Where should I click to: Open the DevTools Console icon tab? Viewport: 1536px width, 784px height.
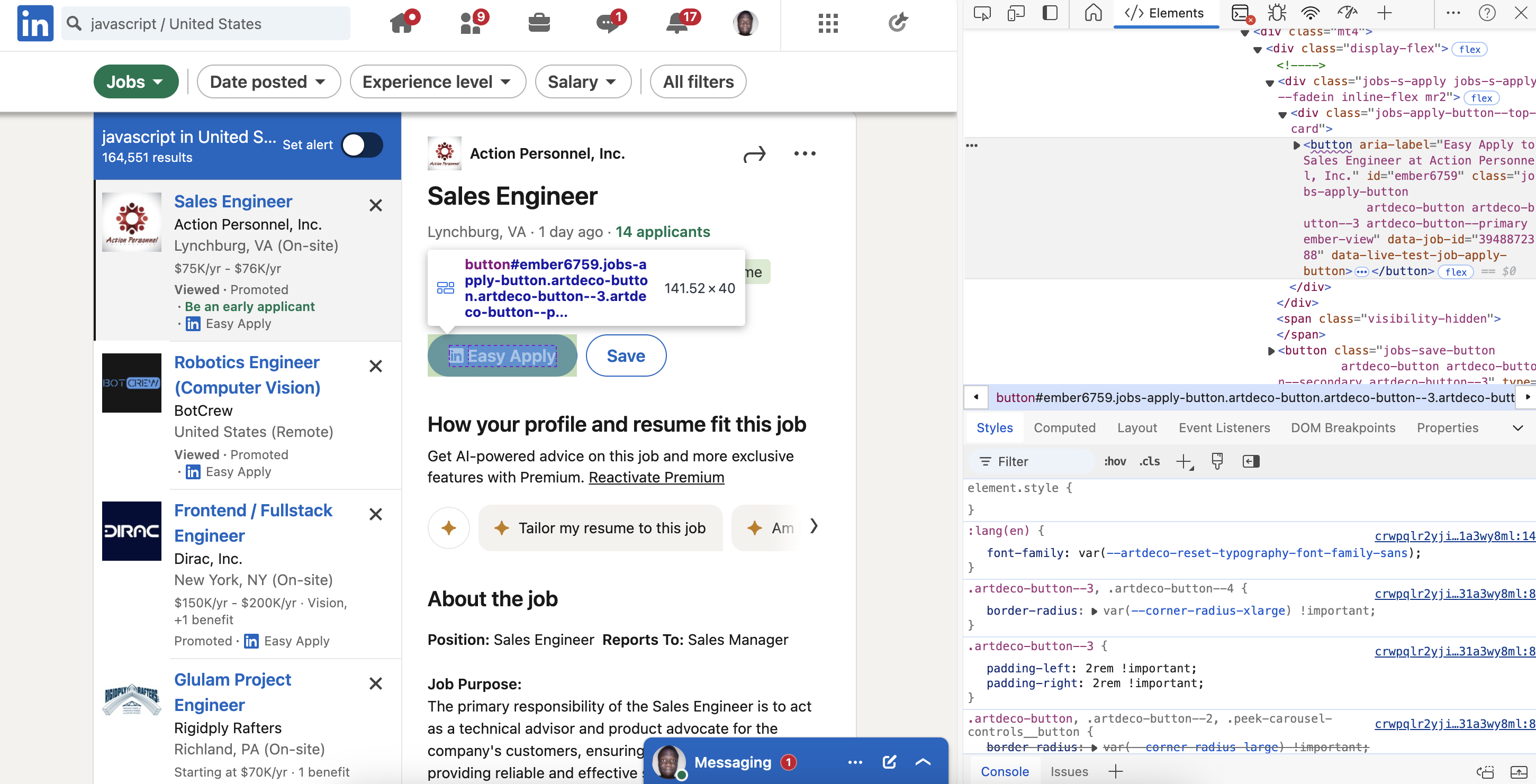coord(1241,13)
